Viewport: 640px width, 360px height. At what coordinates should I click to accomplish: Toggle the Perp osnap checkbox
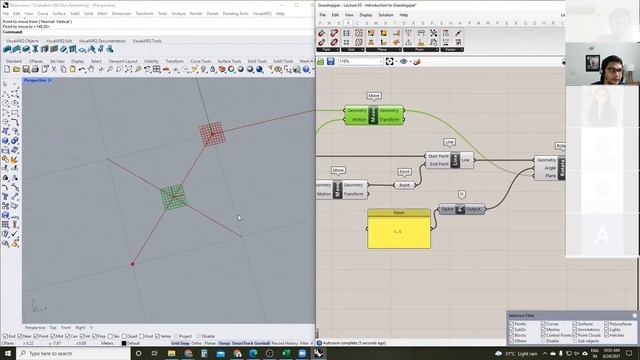[94, 336]
